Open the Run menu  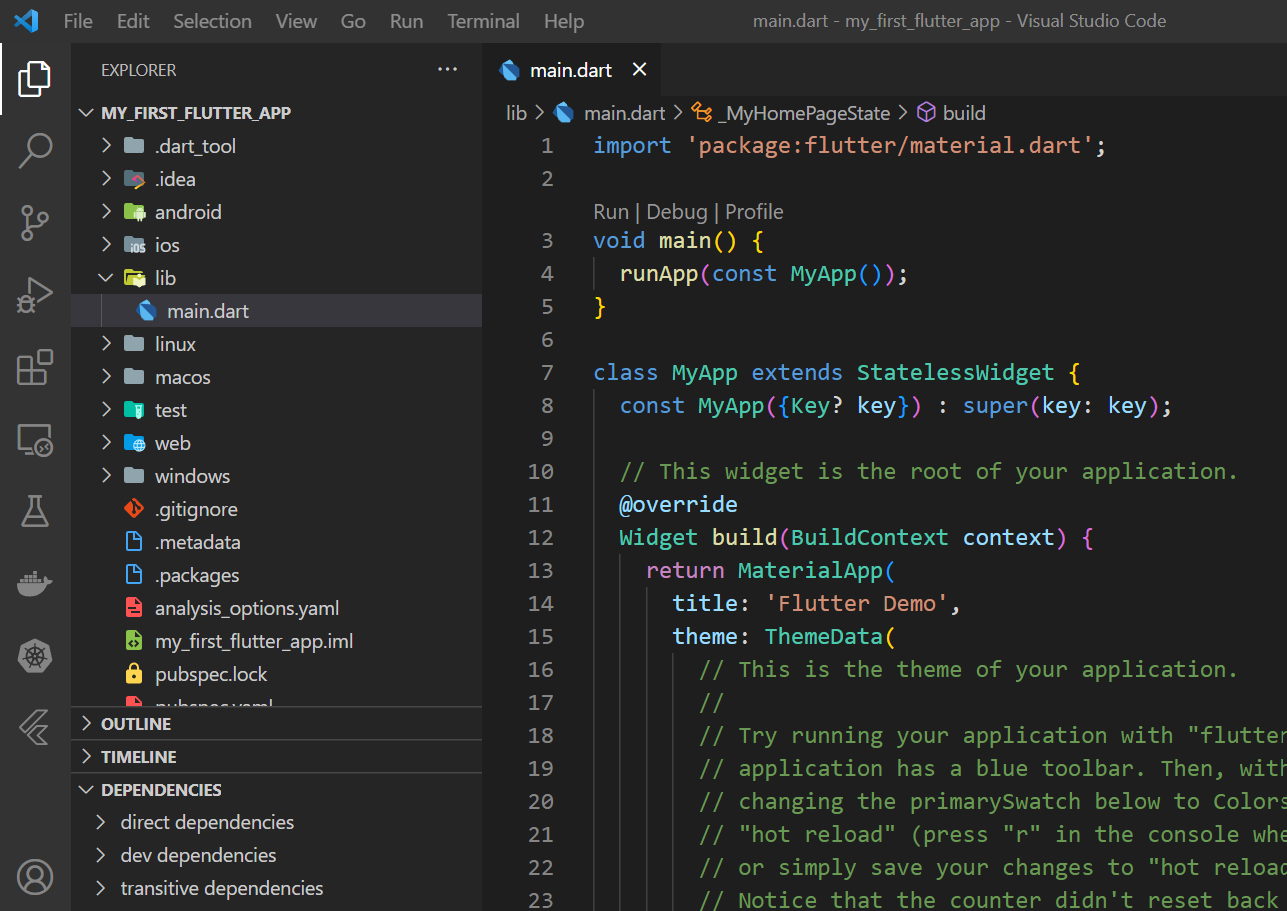click(x=407, y=21)
